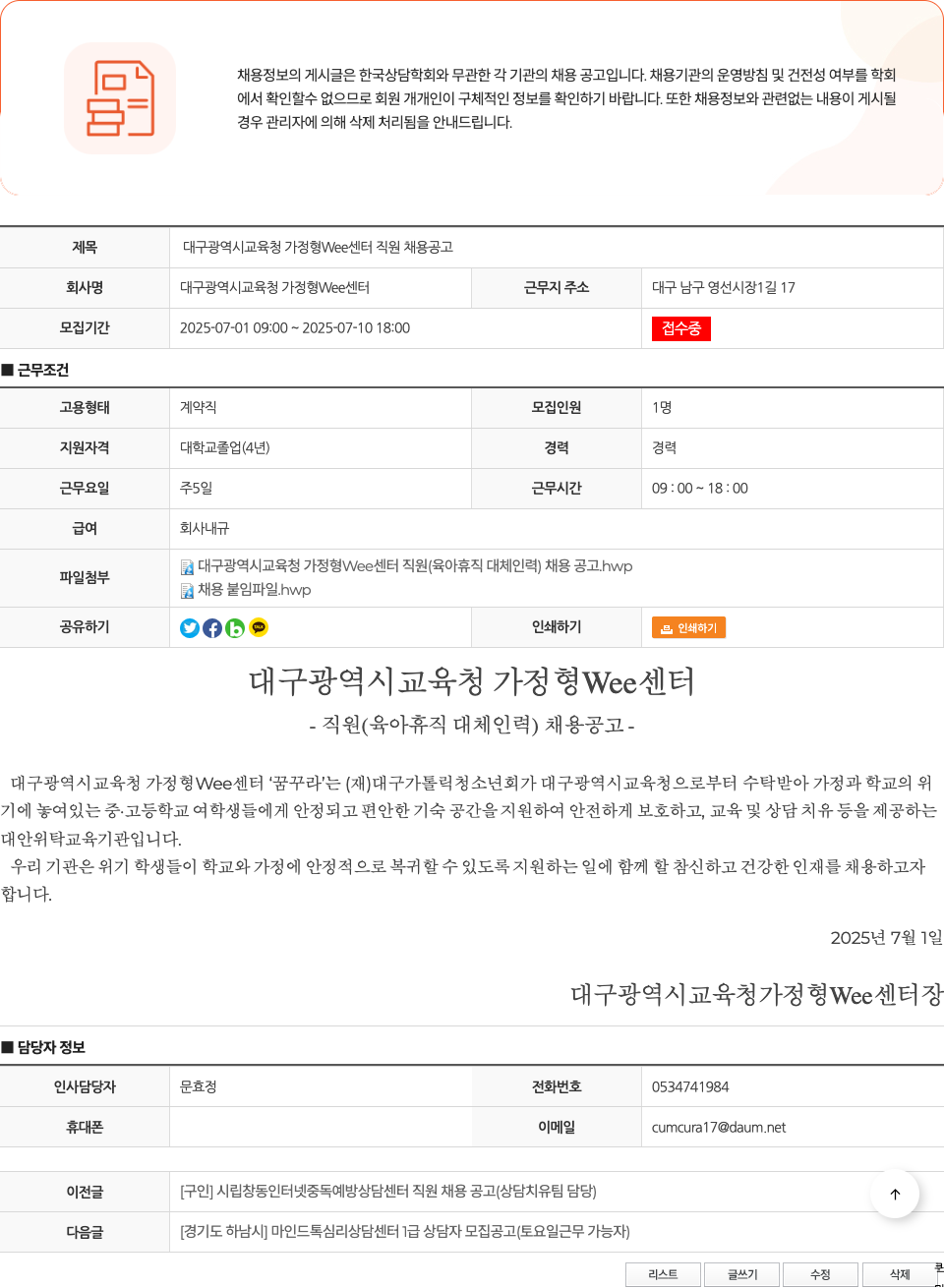944x1288 pixels.
Task: Click the email address cumcura17@daum.net
Action: coord(719,1128)
